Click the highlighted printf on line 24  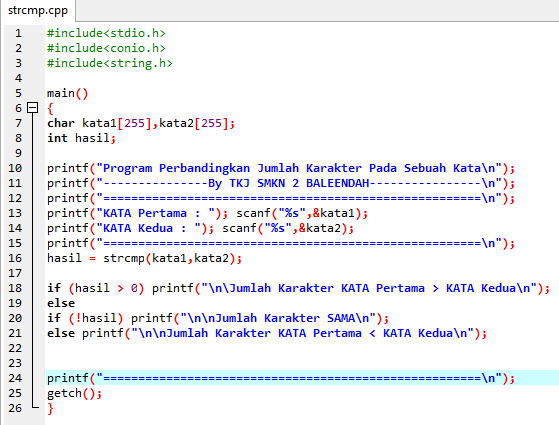point(281,378)
